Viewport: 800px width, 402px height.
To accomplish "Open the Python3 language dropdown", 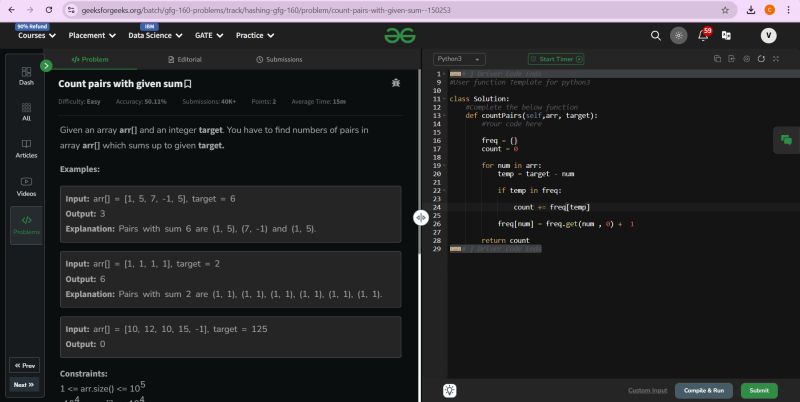I will [x=459, y=59].
